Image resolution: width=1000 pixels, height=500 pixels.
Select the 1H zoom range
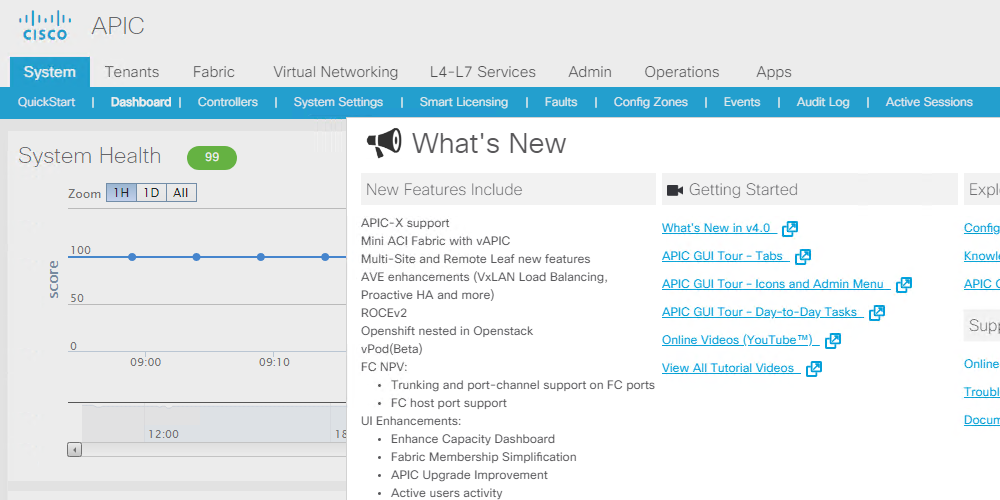121,193
